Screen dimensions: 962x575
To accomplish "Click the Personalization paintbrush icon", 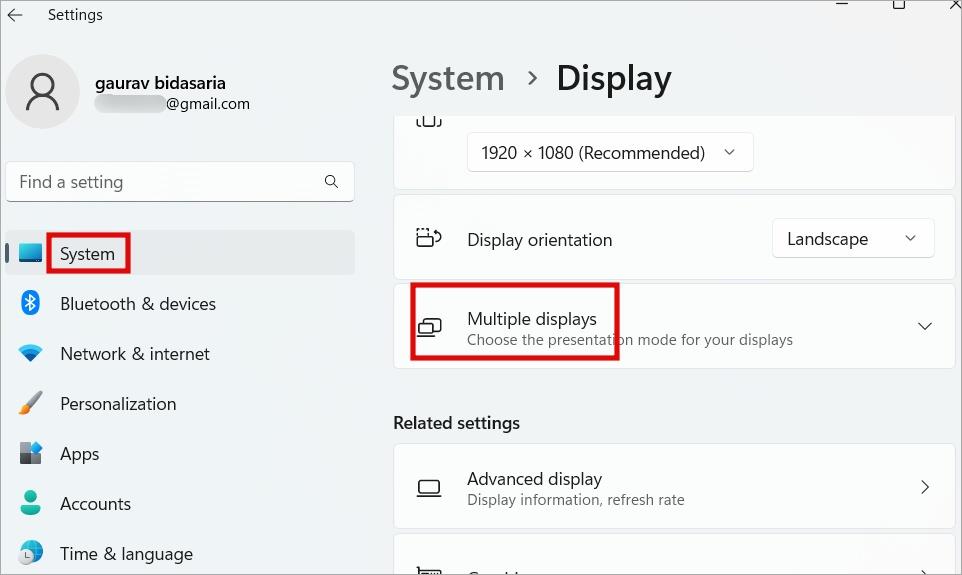I will pos(30,403).
